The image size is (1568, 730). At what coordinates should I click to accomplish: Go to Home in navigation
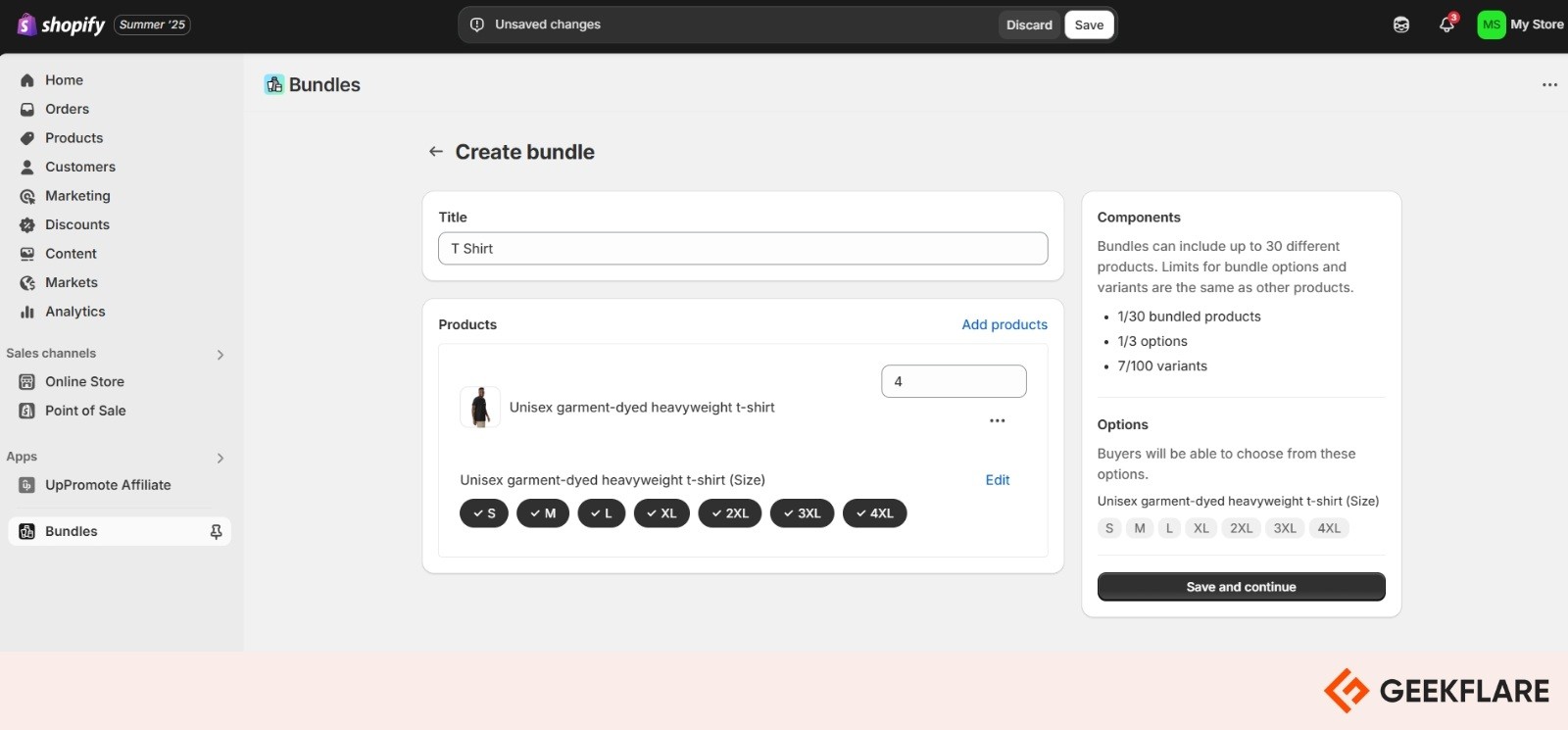point(64,80)
